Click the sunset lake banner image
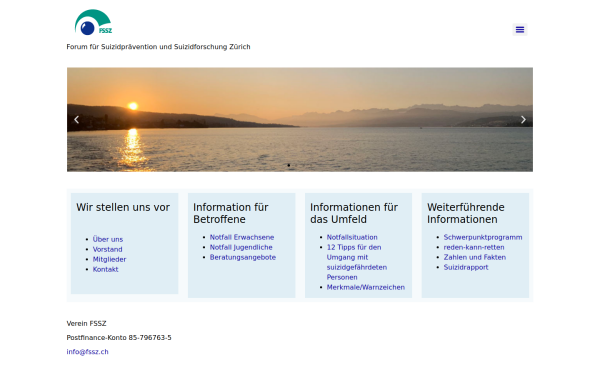 300,119
